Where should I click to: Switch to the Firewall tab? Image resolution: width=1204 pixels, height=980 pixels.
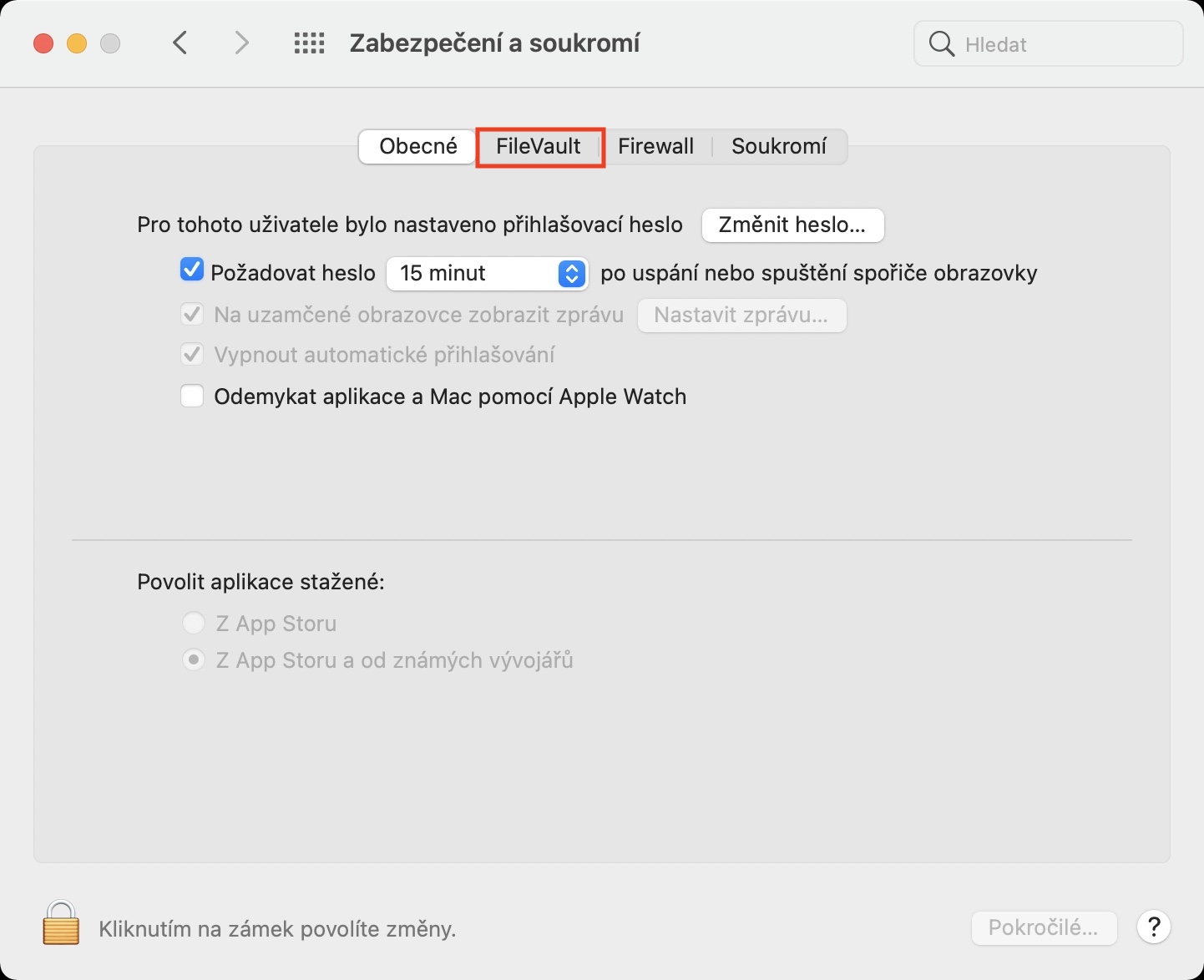click(655, 147)
